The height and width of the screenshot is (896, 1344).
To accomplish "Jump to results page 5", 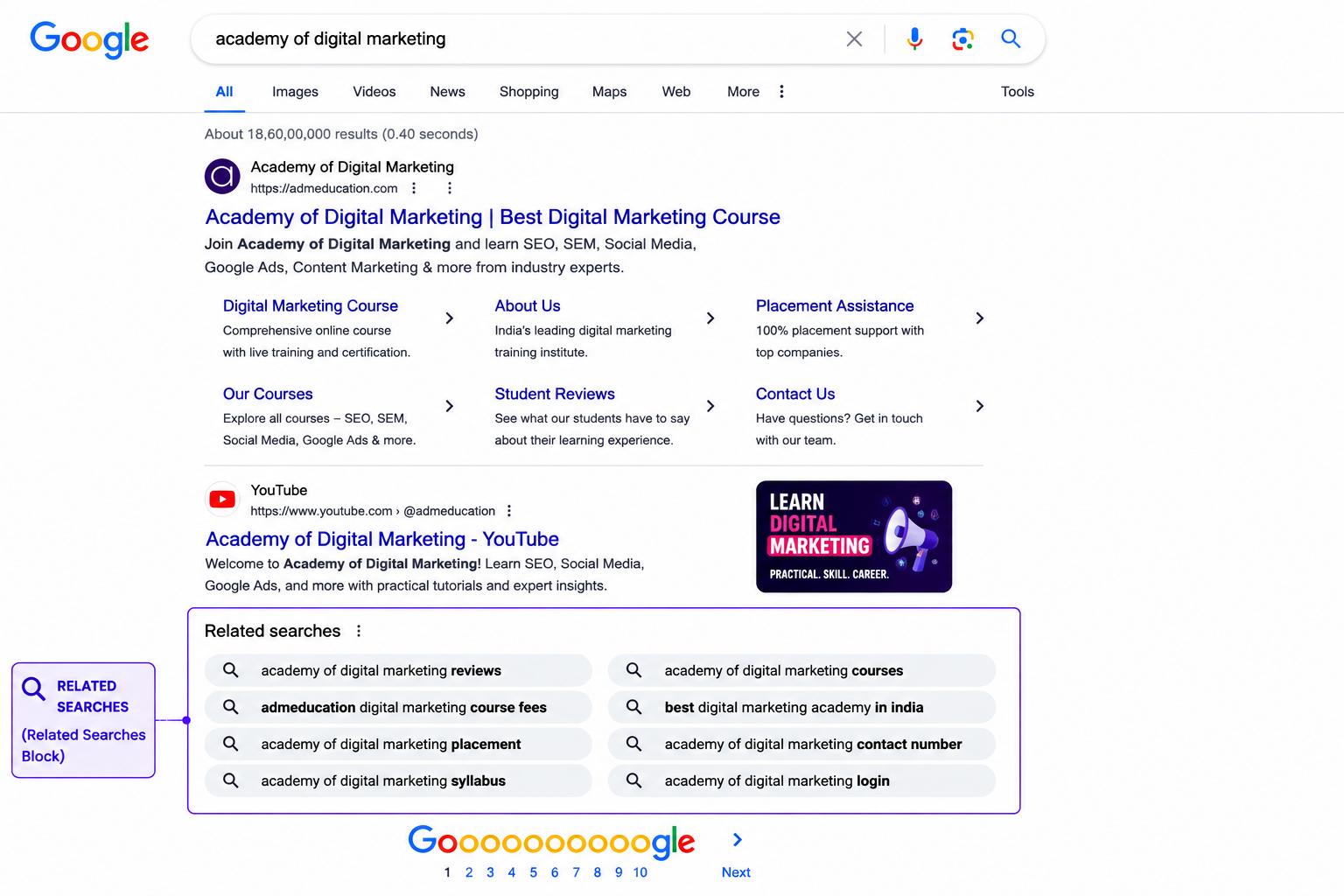I will 533,872.
